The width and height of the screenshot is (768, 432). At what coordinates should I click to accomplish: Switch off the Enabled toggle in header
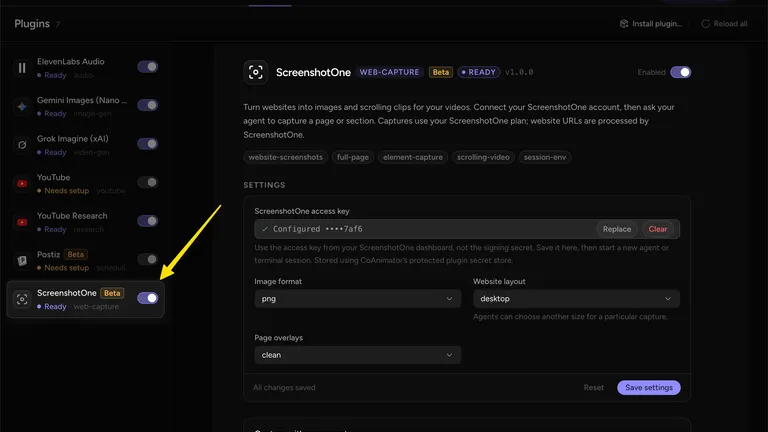pos(680,72)
